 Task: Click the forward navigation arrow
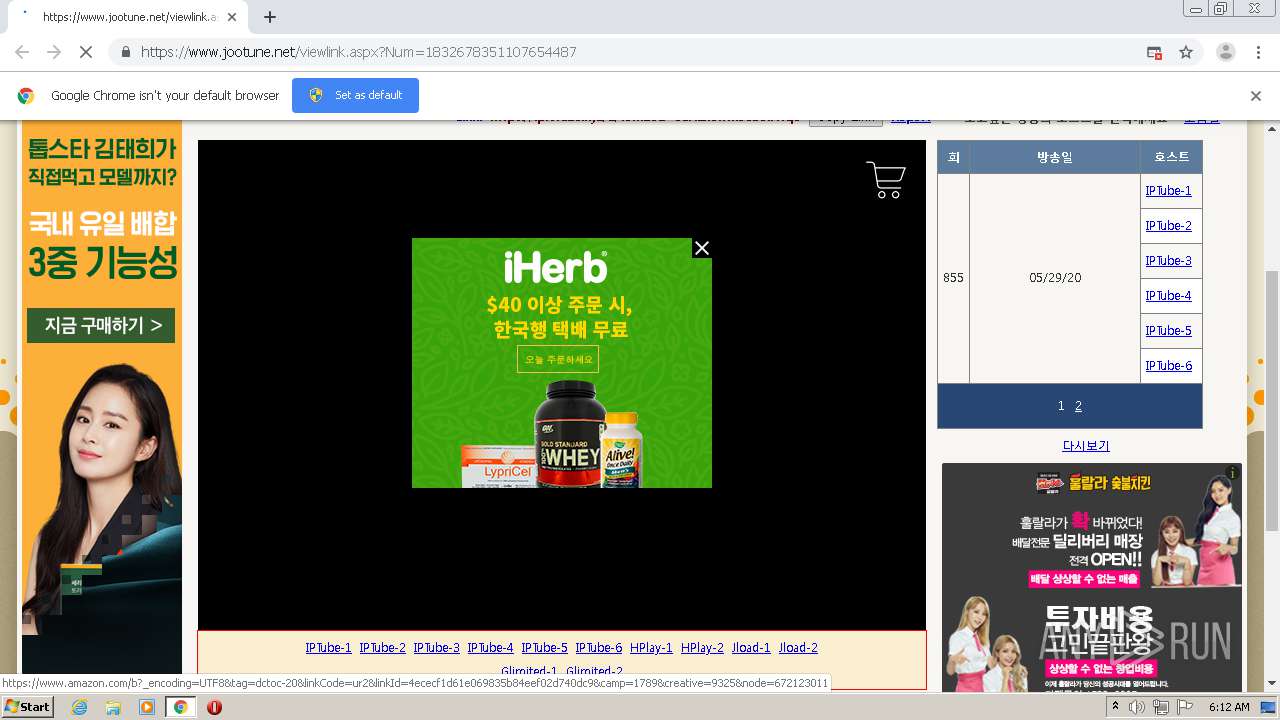coord(54,52)
